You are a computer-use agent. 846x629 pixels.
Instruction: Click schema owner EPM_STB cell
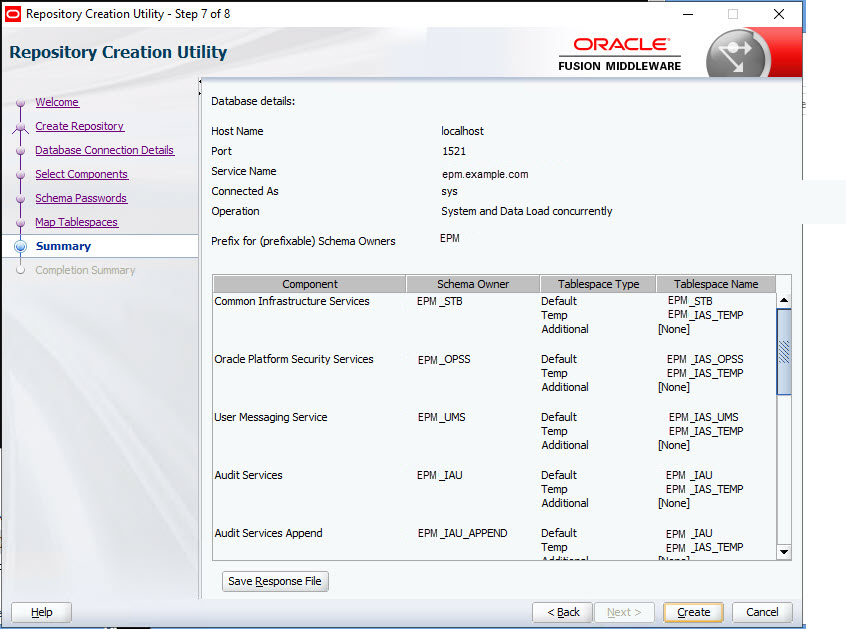click(440, 301)
